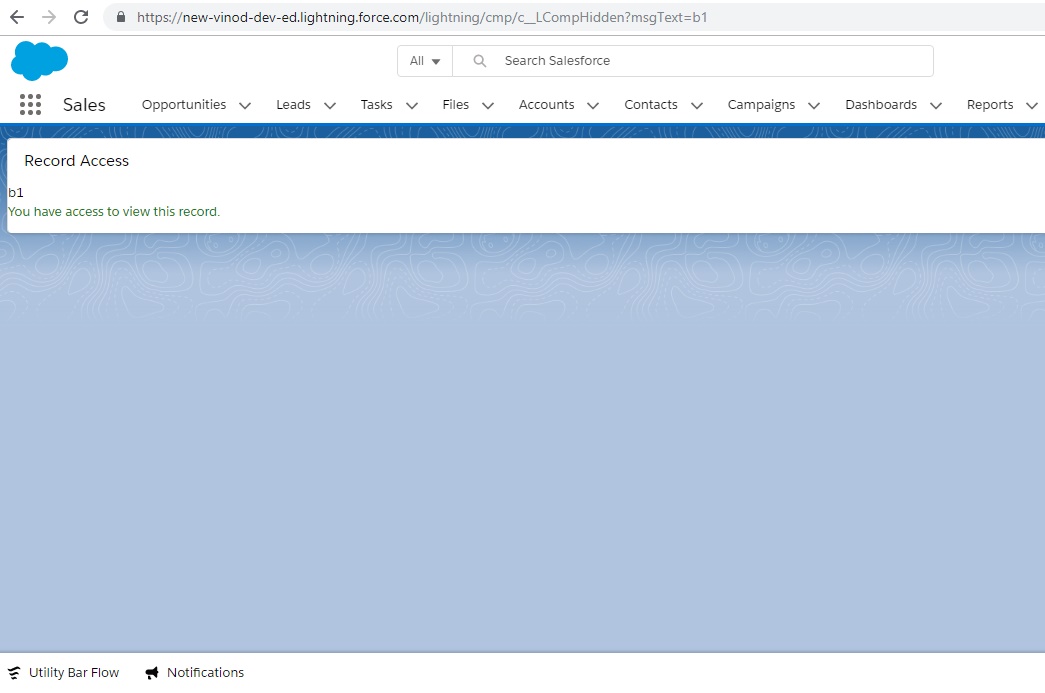Select the Campaigns tab
The height and width of the screenshot is (693, 1045).
(x=761, y=105)
